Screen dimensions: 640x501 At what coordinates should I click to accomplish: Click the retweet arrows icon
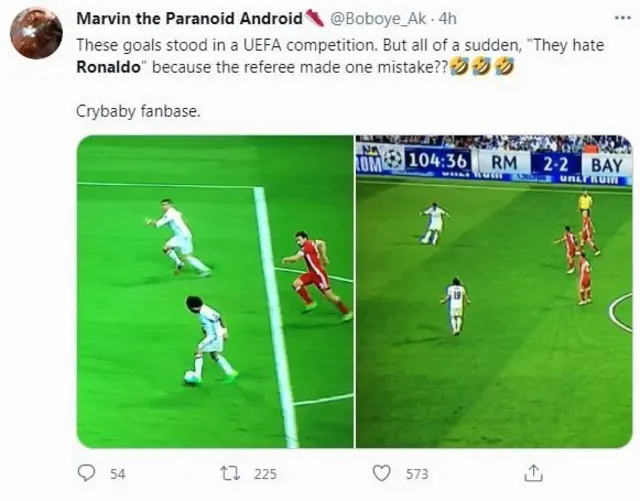pyautogui.click(x=230, y=474)
